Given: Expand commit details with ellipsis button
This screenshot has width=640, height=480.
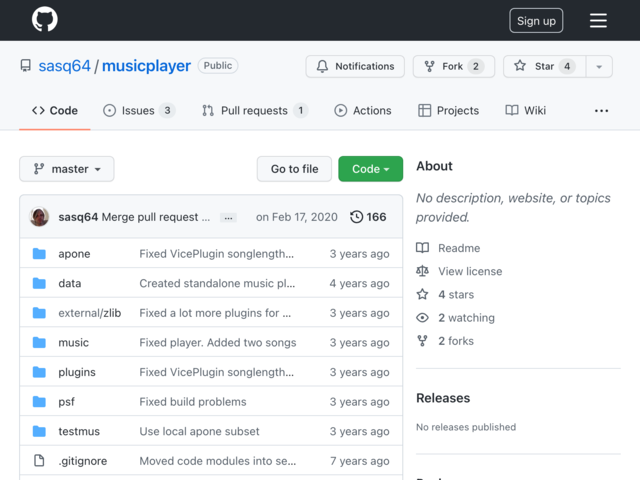Looking at the screenshot, I should coord(228,218).
